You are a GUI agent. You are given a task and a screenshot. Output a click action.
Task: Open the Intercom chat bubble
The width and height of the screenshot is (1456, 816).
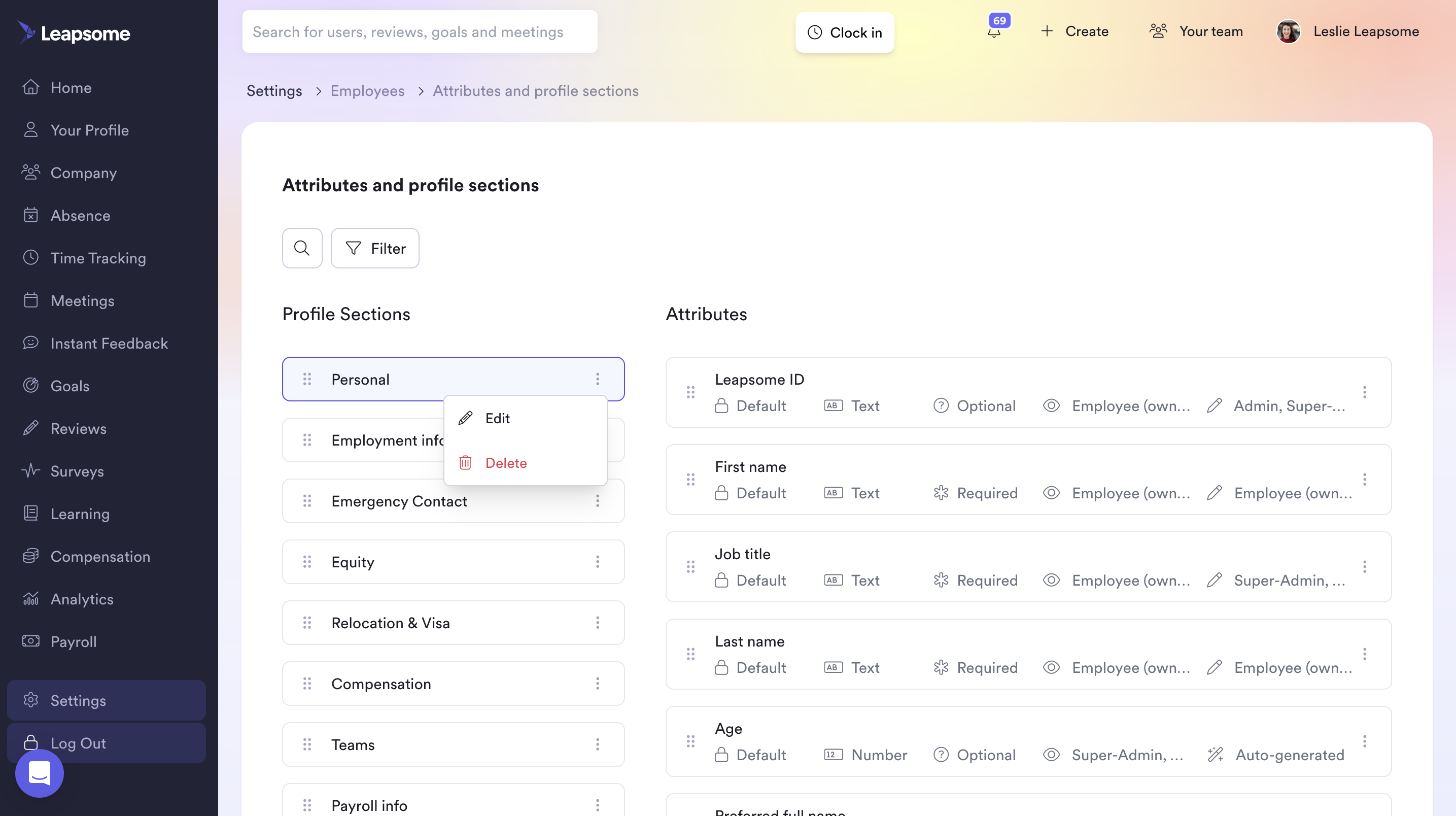point(39,773)
